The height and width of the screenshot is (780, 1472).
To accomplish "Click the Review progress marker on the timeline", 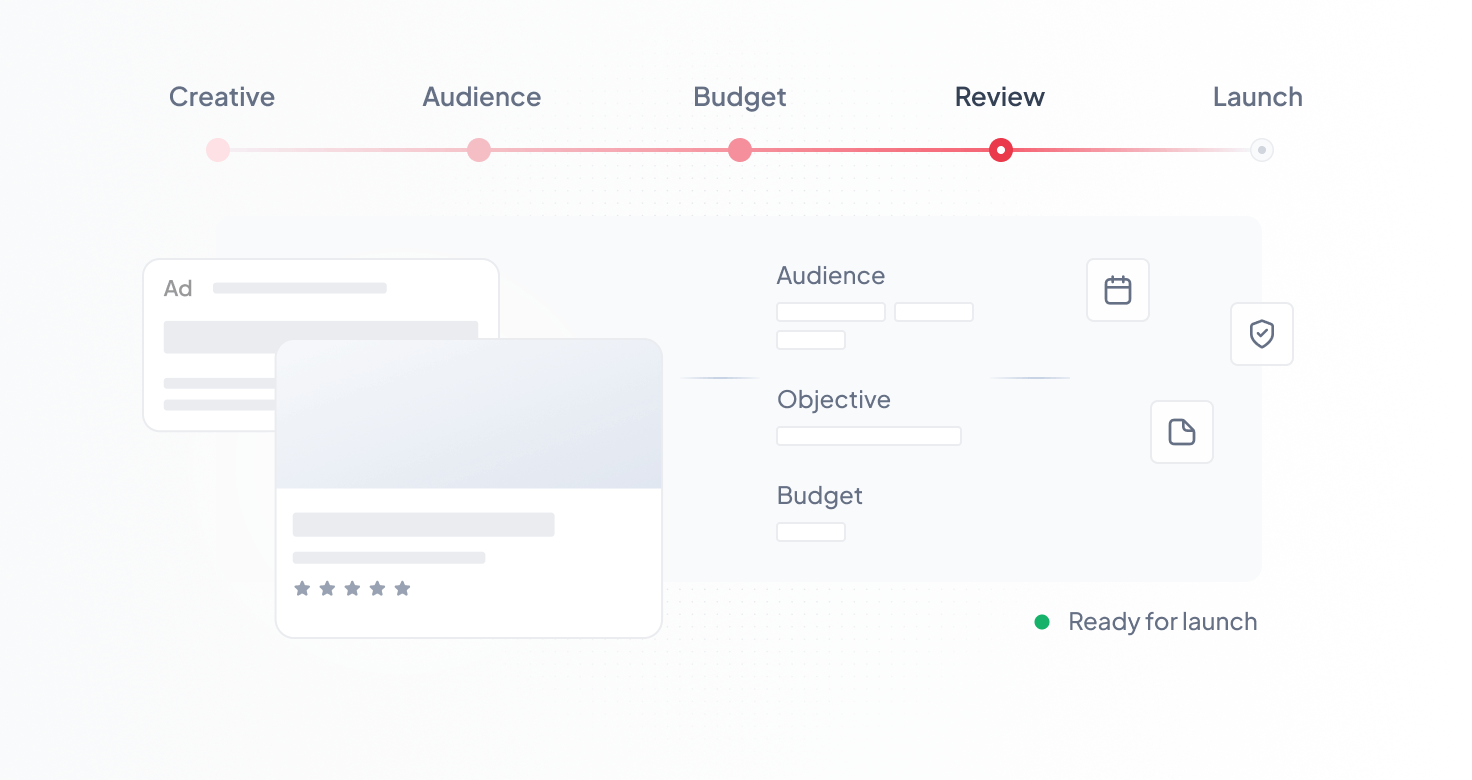I will point(1001,150).
